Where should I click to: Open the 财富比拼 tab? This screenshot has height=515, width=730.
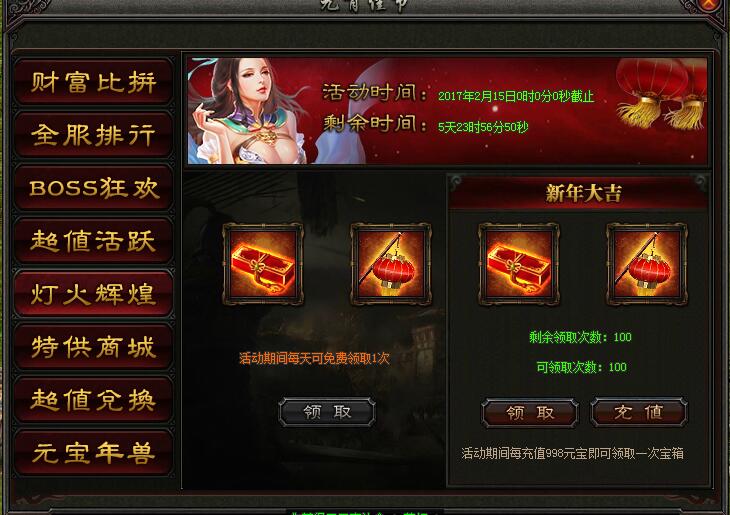point(94,82)
